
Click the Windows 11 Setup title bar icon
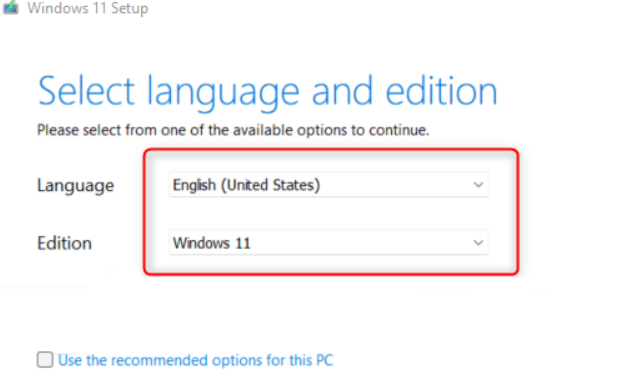click(11, 8)
